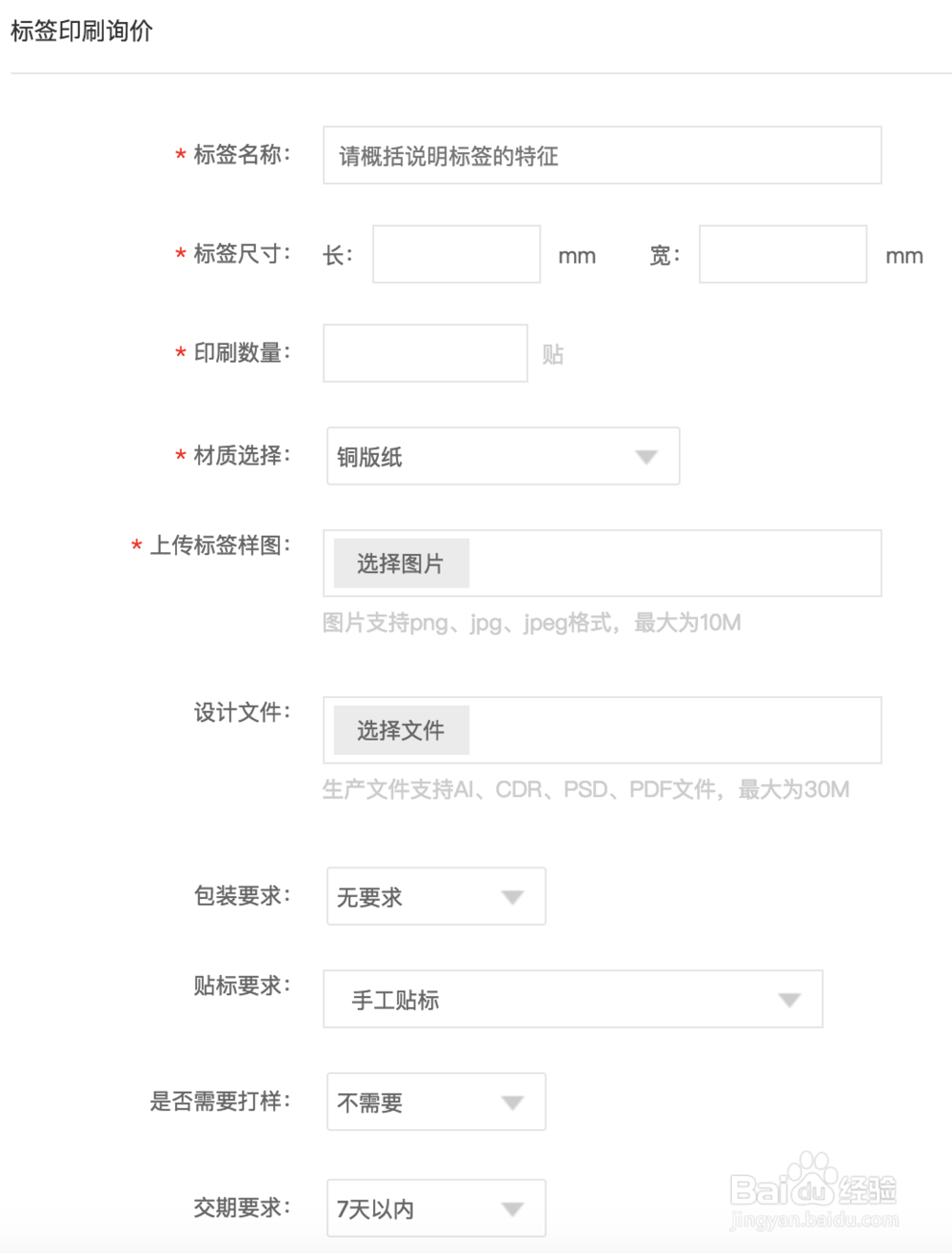
Task: Expand the 贴标要求 手工贴标 dropdown
Action: (572, 999)
